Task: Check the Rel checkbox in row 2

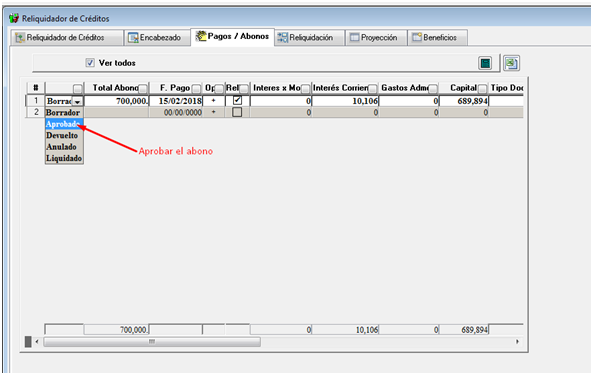Action: [x=237, y=112]
